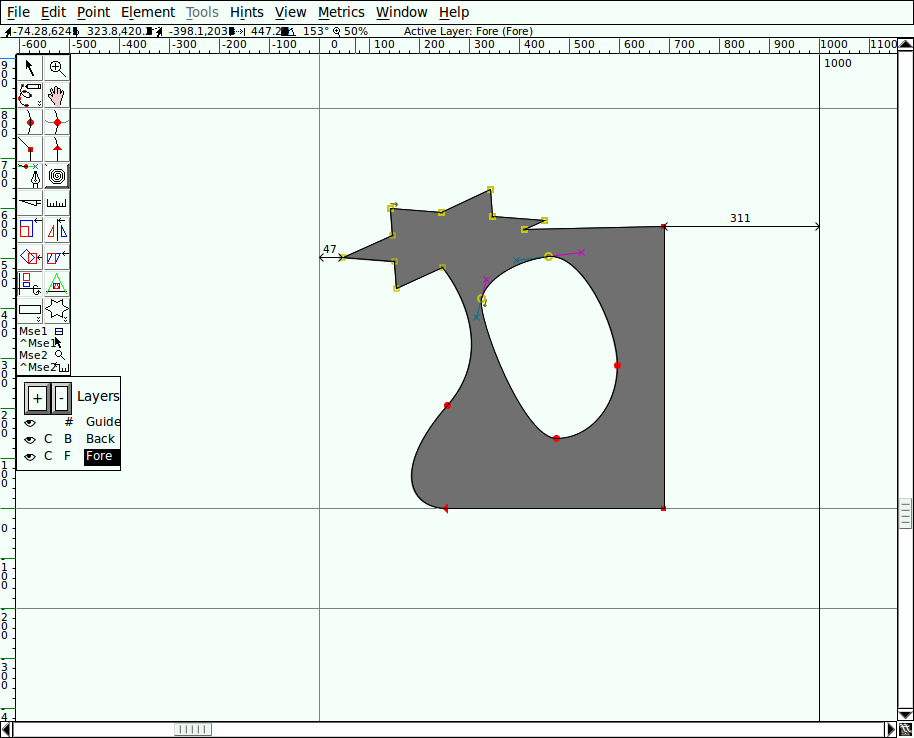This screenshot has height=738, width=914.
Task: Select the Magnify zoom tool
Action: [57, 68]
